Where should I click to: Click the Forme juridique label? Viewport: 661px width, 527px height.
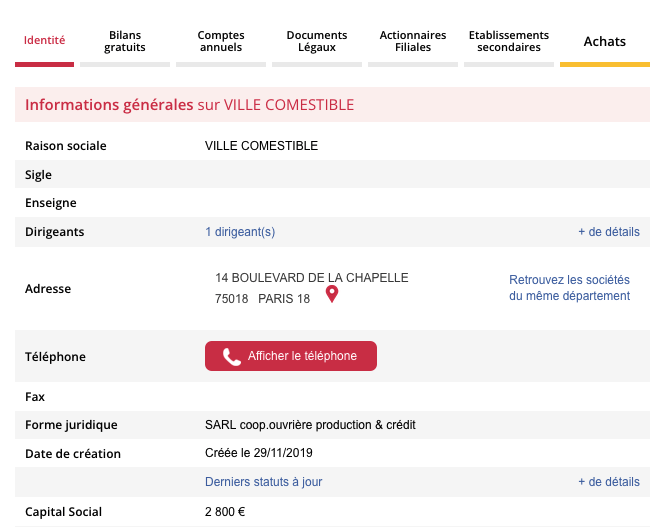tap(71, 425)
